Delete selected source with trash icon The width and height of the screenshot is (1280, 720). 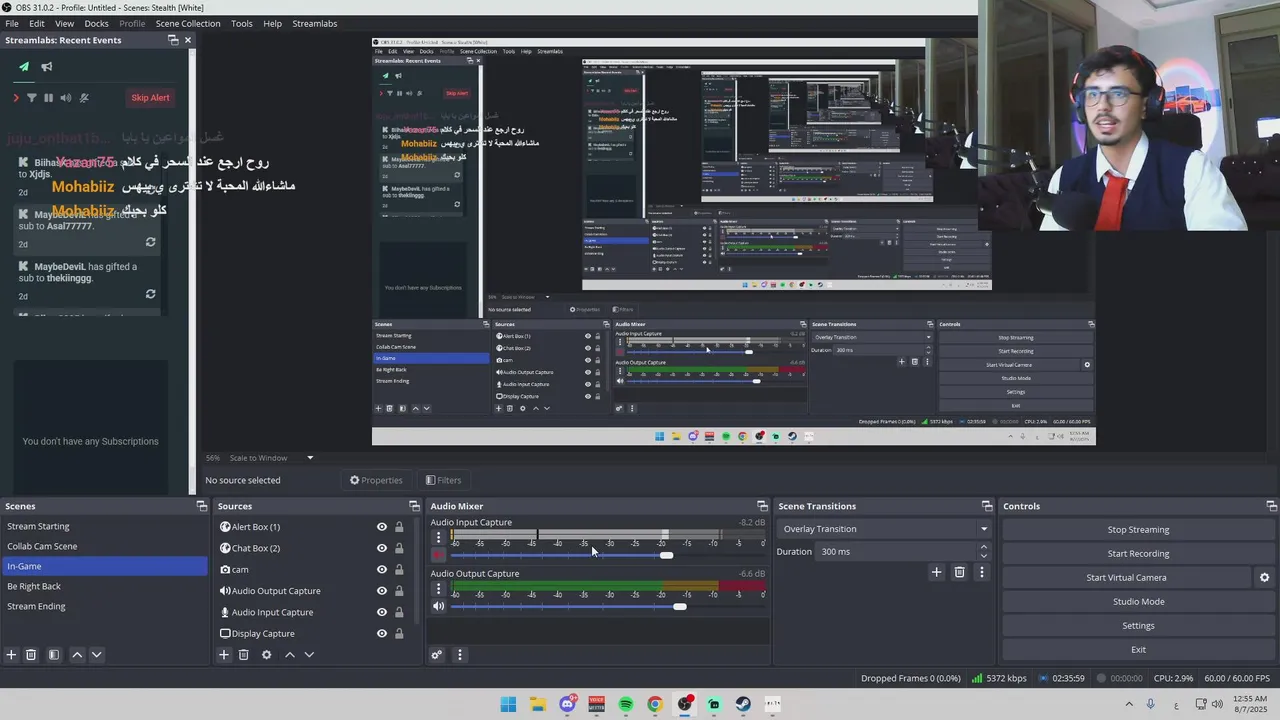(243, 655)
